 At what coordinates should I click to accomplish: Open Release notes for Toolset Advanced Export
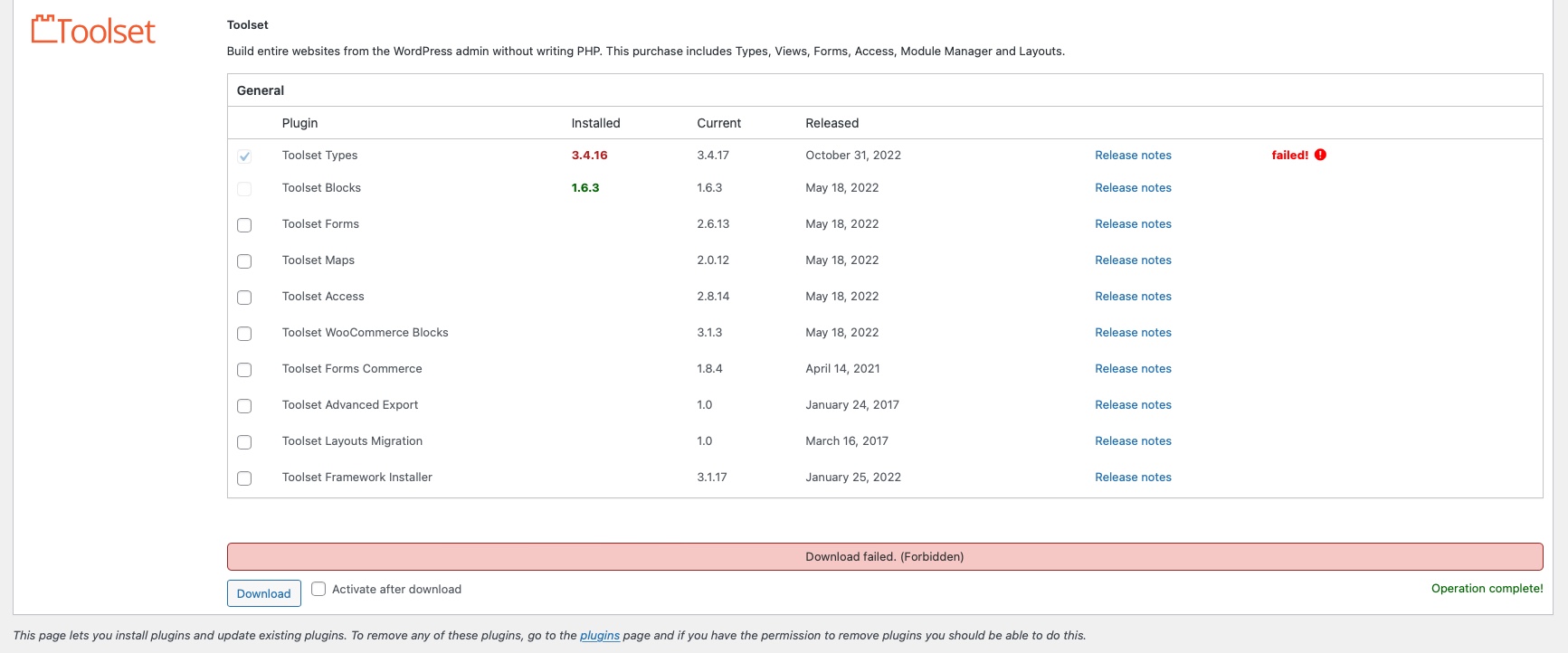pyautogui.click(x=1133, y=405)
